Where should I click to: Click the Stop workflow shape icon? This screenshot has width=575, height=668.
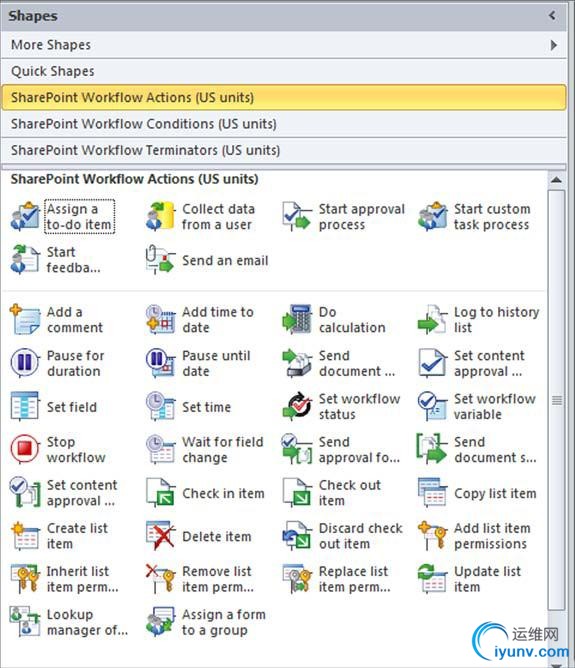coord(25,449)
